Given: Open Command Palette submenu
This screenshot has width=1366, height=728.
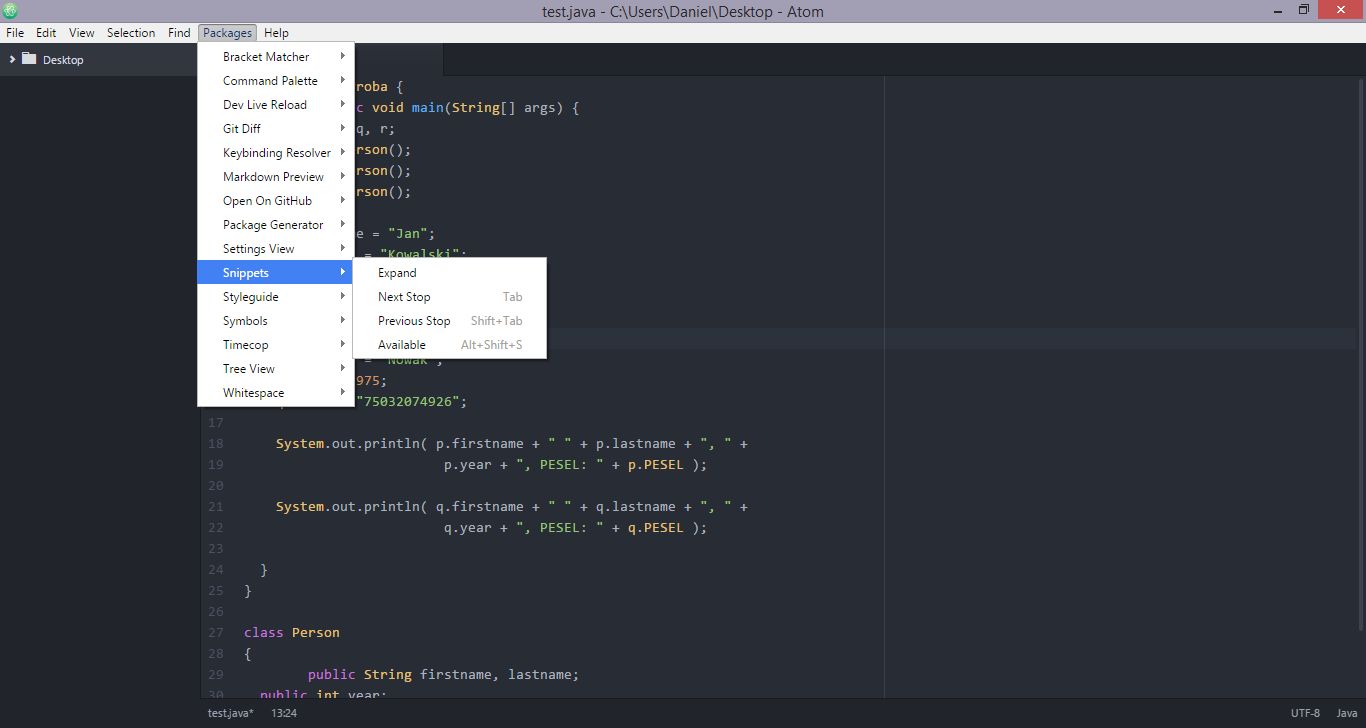Looking at the screenshot, I should click(x=276, y=81).
